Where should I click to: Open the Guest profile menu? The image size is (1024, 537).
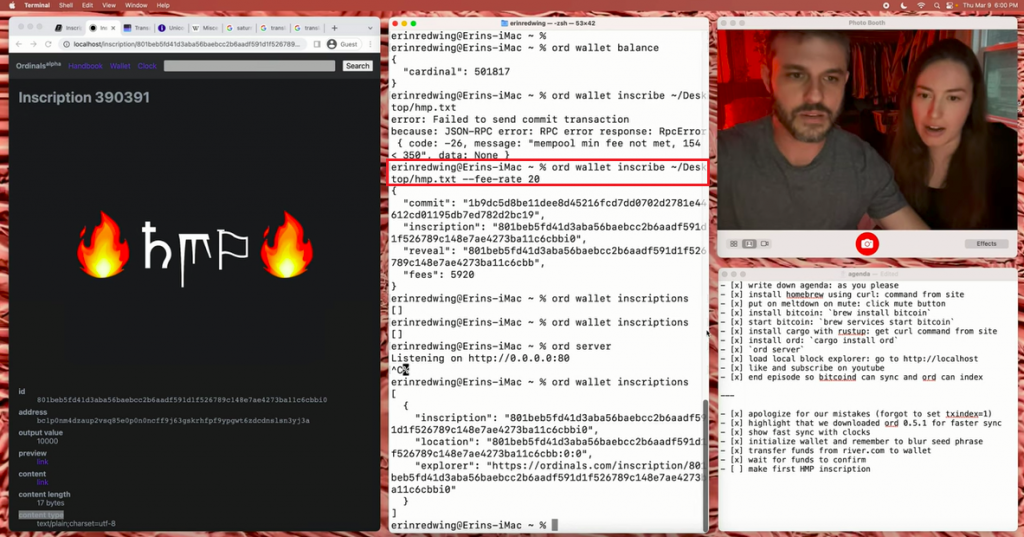pyautogui.click(x=344, y=44)
